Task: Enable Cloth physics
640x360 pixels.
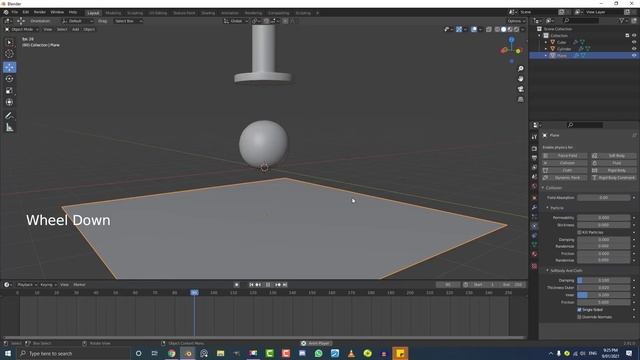Action: (565, 170)
